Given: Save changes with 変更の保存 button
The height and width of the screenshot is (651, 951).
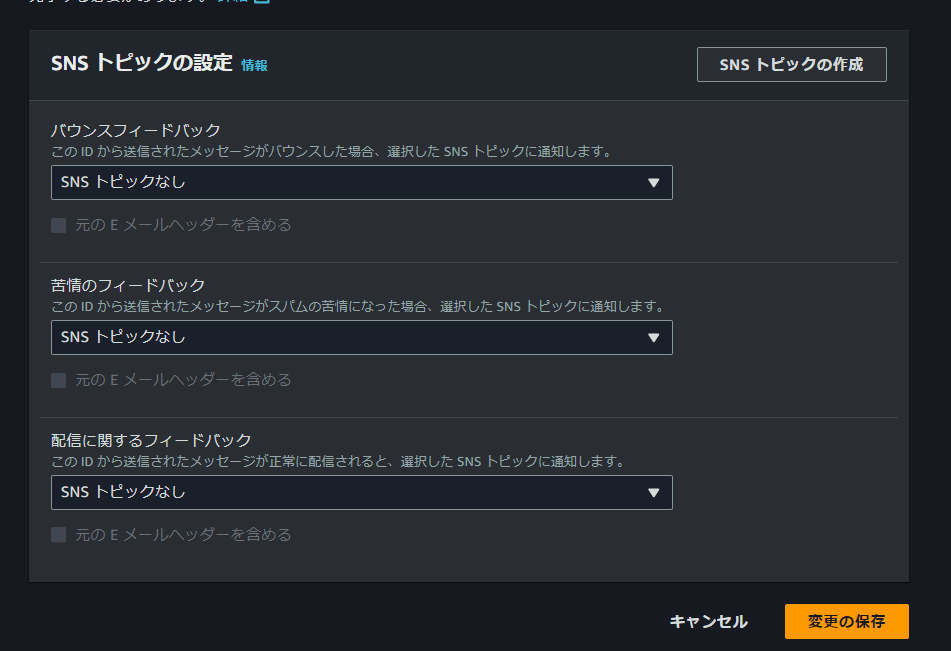Looking at the screenshot, I should point(847,621).
